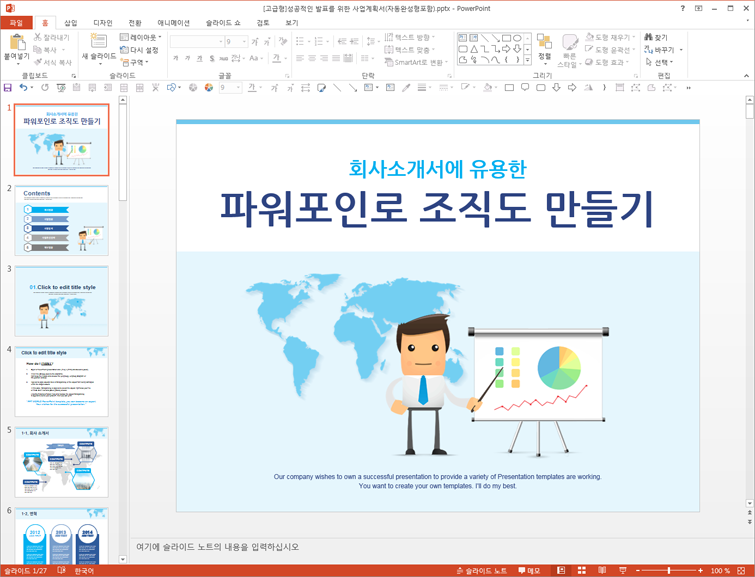Select slide 2 Contents thumbnail
Screen dimensions: 755x577
point(62,221)
